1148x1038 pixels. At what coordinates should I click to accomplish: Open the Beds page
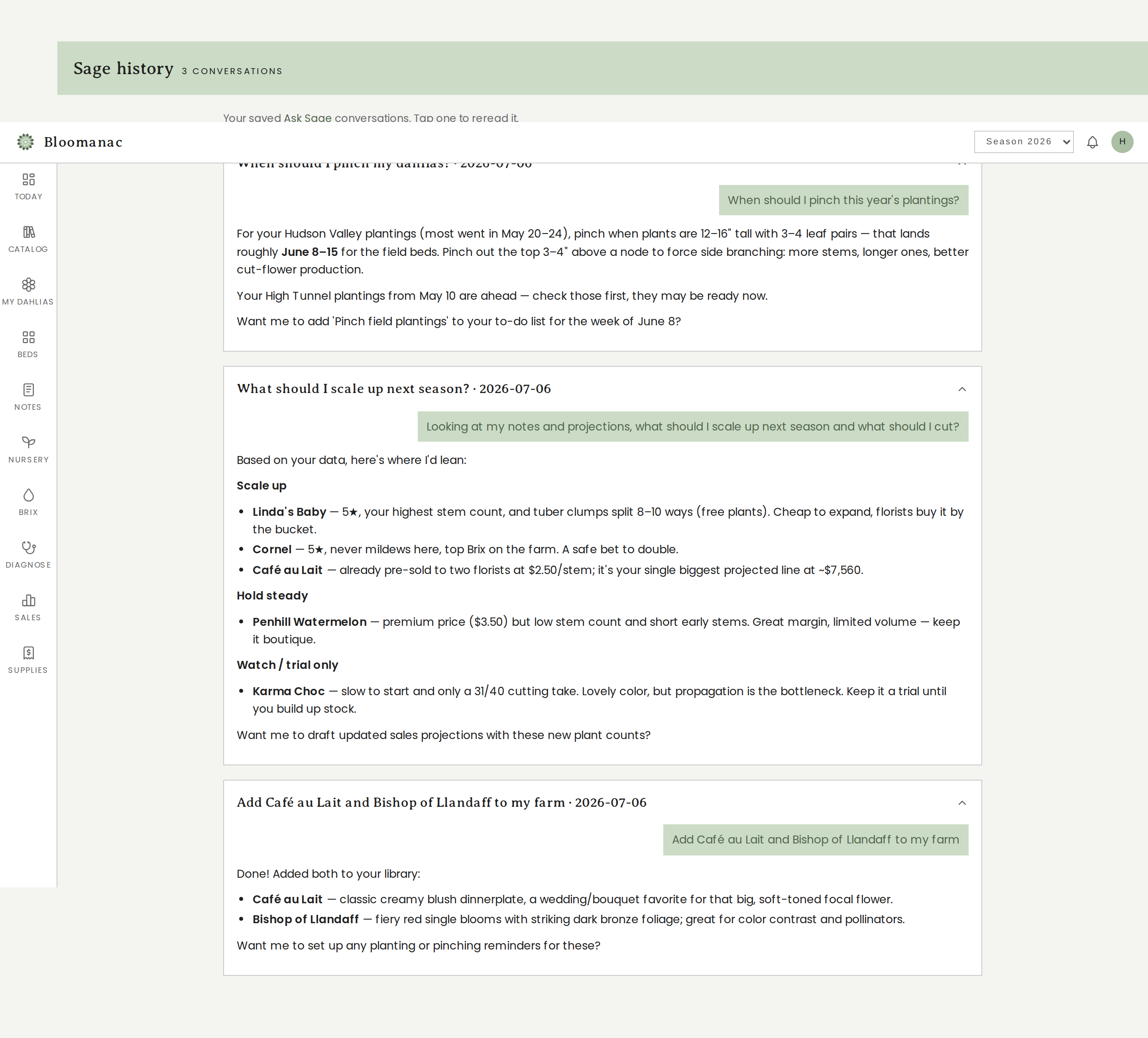tap(28, 344)
